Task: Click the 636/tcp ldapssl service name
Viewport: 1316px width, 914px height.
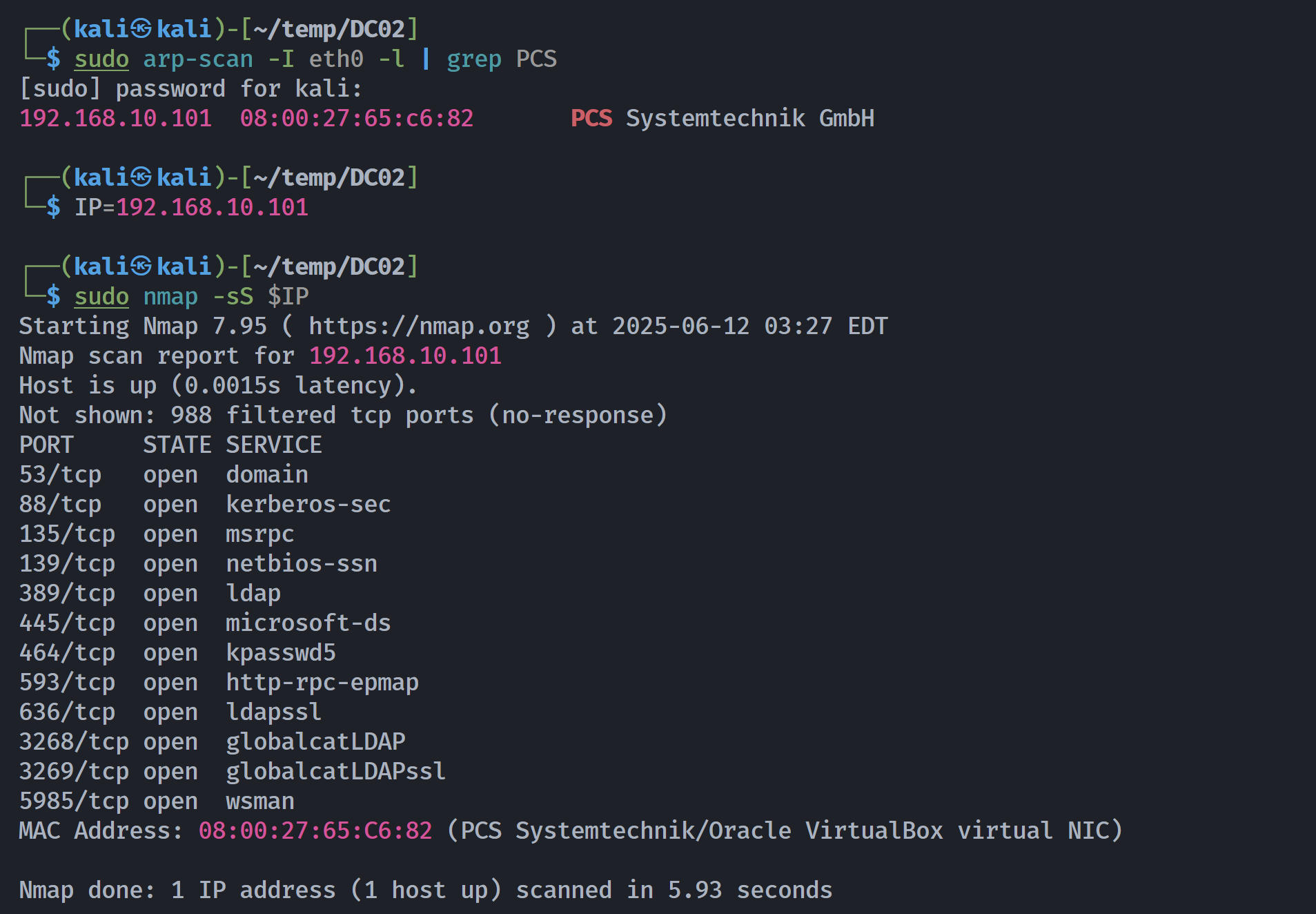Action: [274, 712]
